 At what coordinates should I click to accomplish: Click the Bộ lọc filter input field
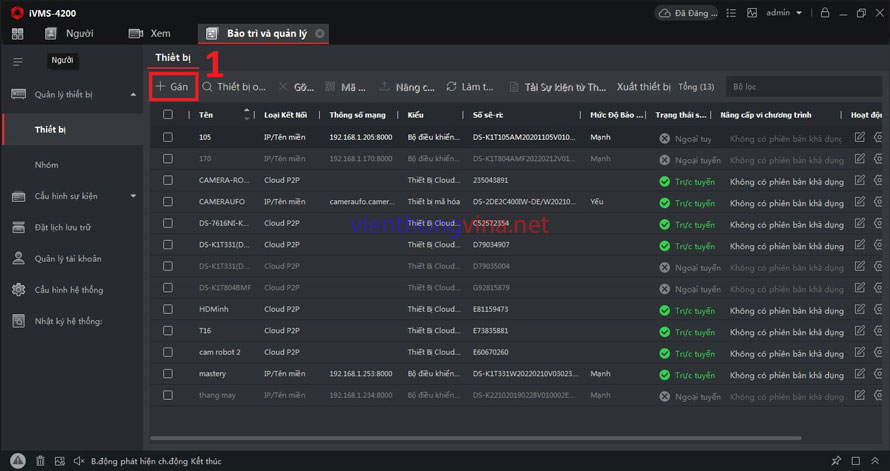click(x=800, y=87)
